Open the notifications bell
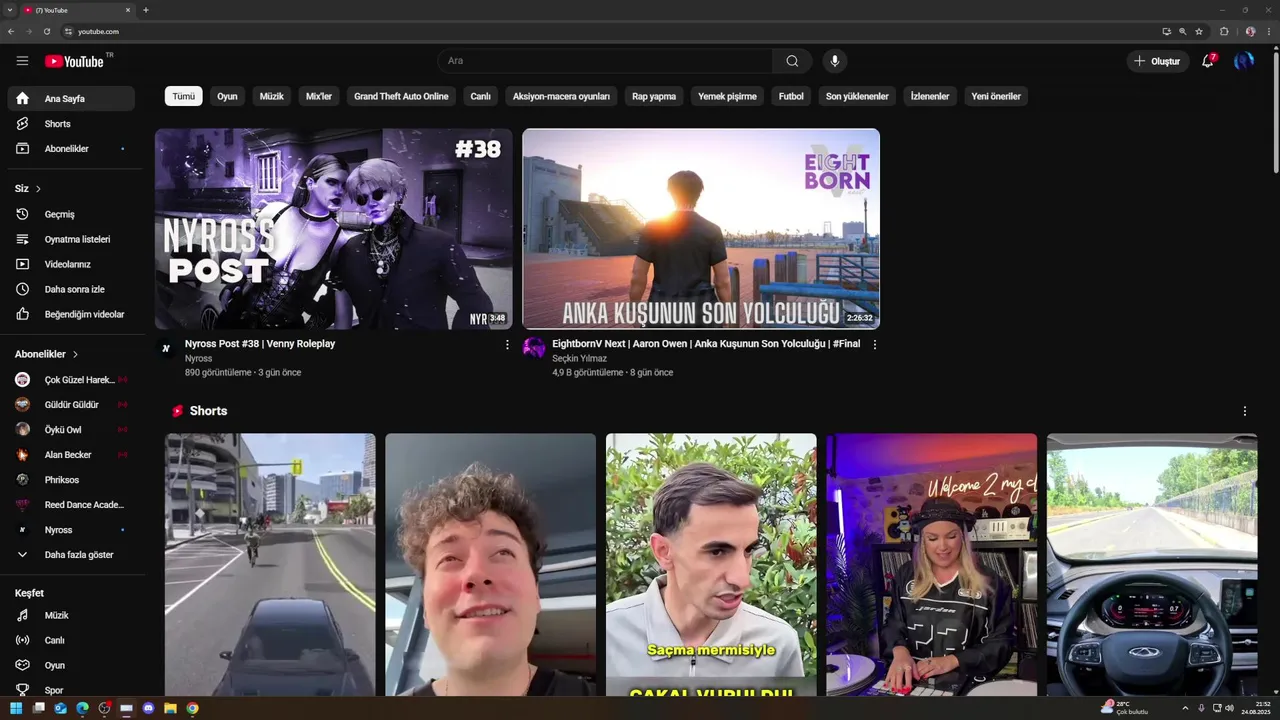This screenshot has width=1280, height=720. [x=1208, y=61]
